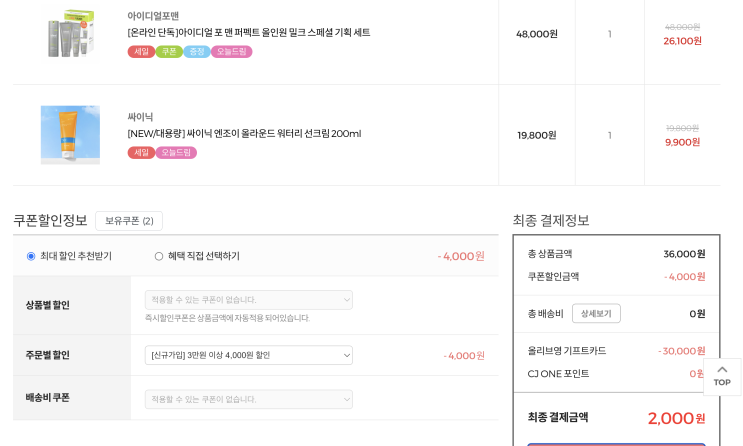Click the green 쿠폰 badge
The height and width of the screenshot is (446, 743).
pos(169,51)
